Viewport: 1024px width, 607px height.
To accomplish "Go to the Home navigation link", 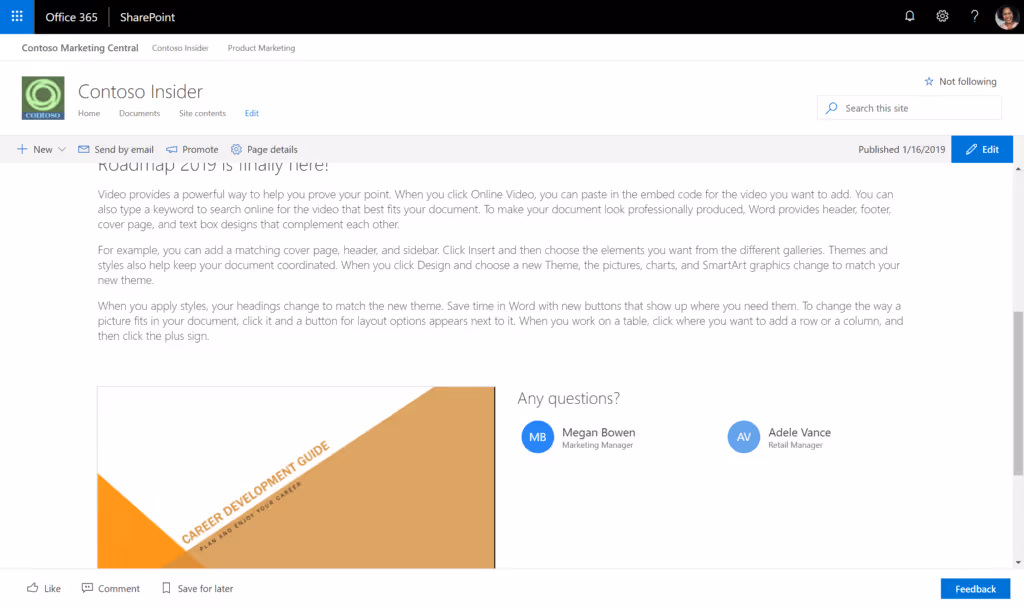I will [89, 113].
